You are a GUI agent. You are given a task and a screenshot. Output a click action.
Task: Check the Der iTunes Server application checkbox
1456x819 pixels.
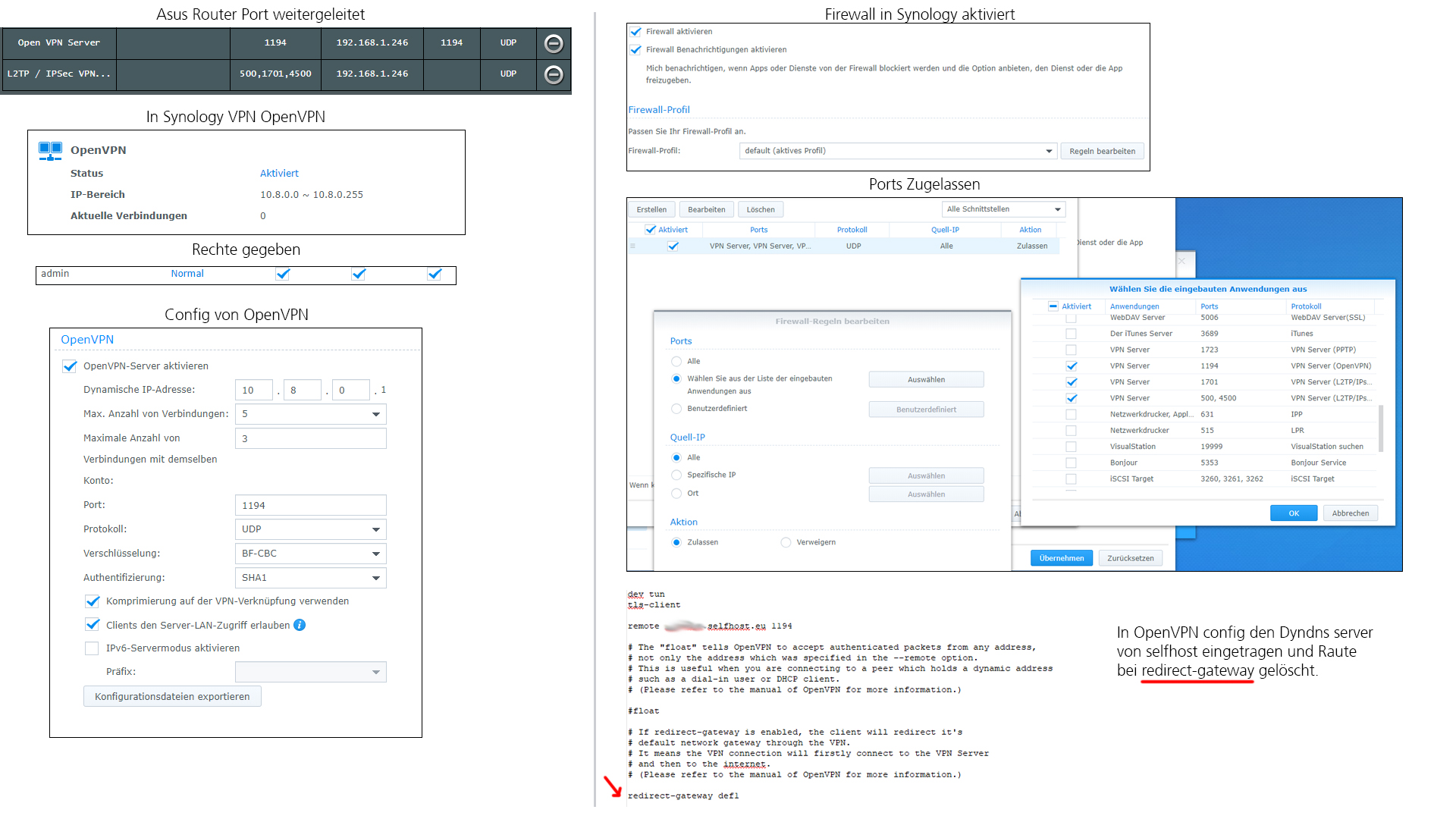tap(1071, 334)
